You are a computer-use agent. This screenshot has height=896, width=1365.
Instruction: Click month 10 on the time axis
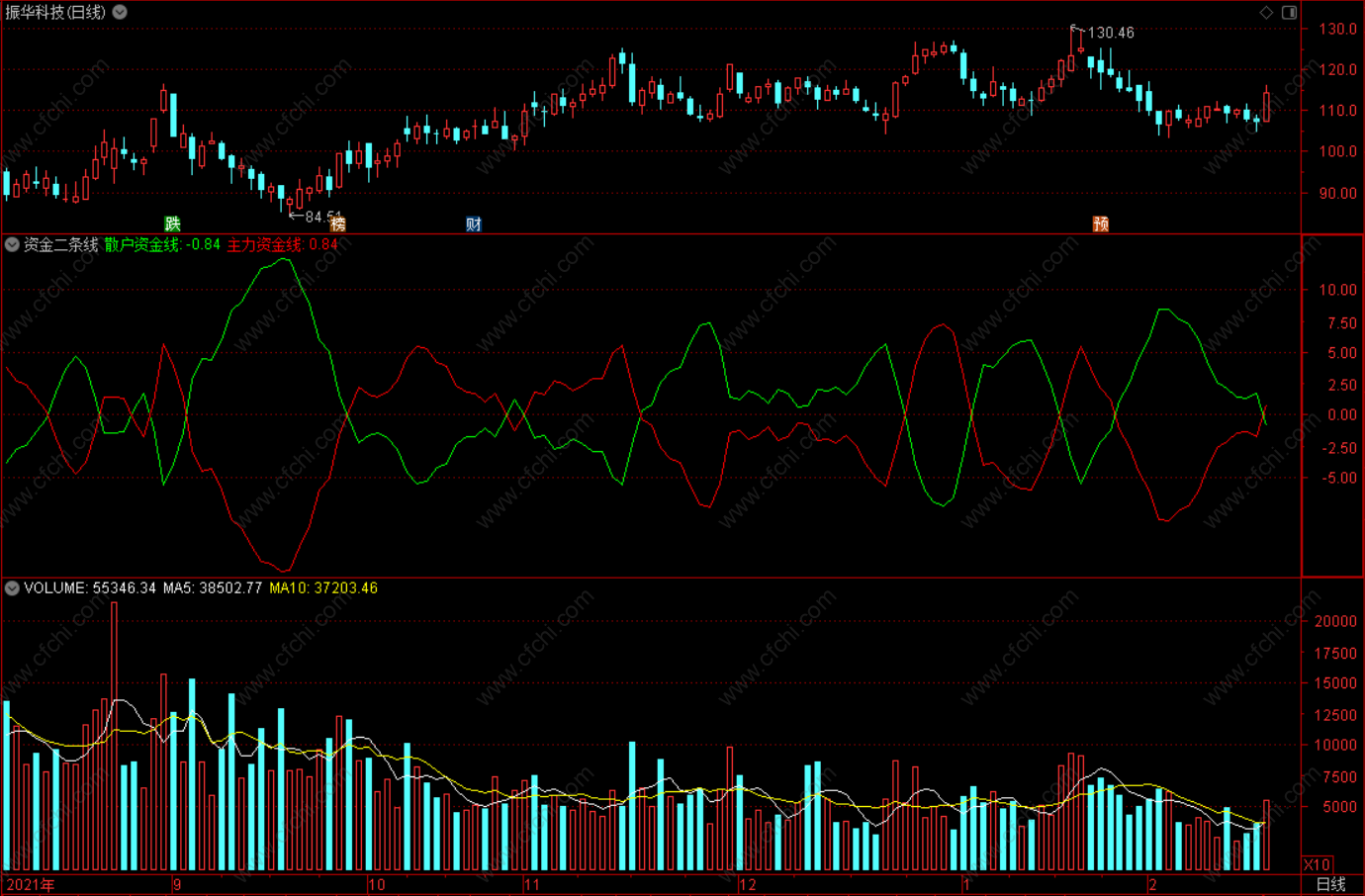pos(377,884)
